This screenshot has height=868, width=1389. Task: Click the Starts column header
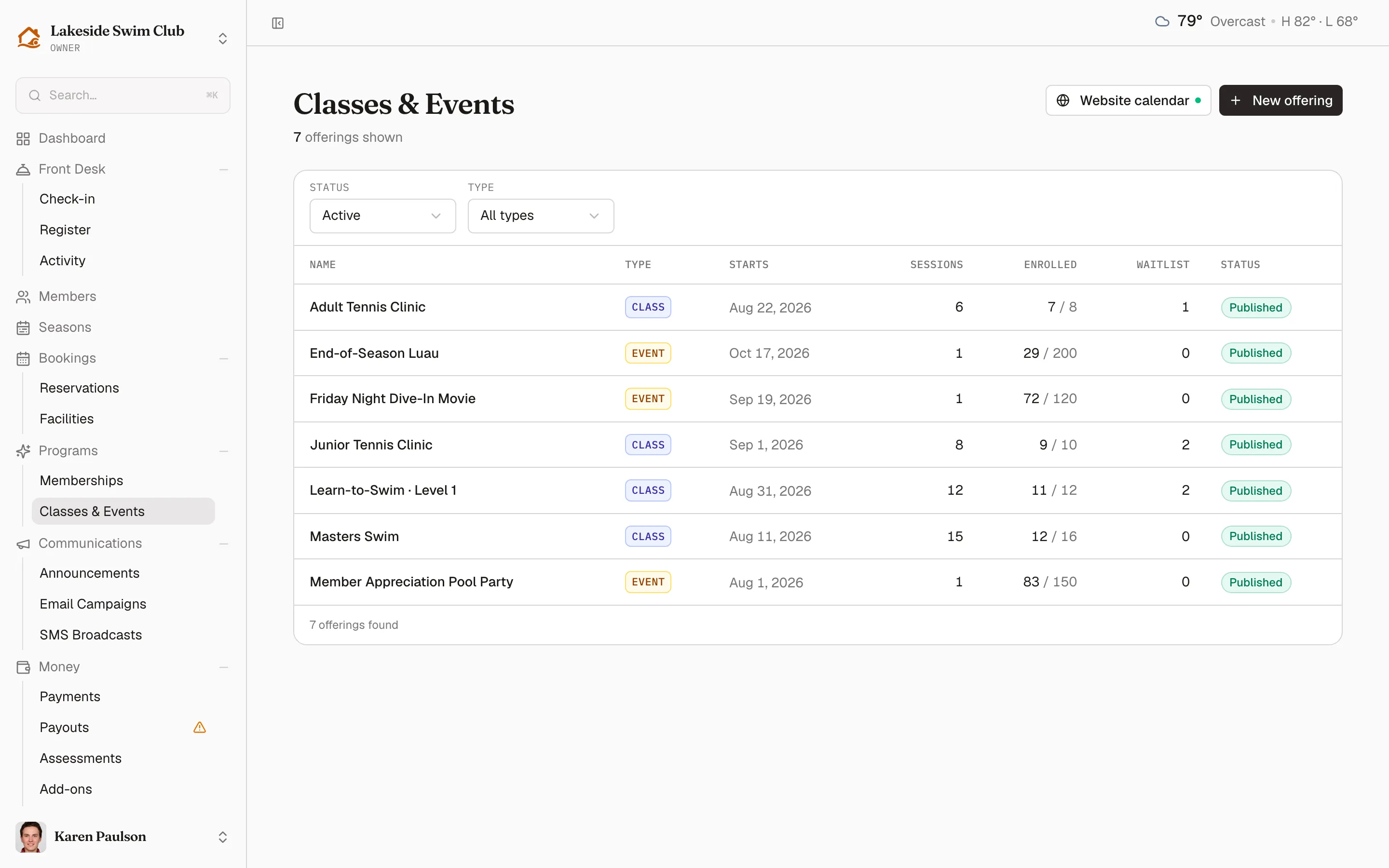749,265
